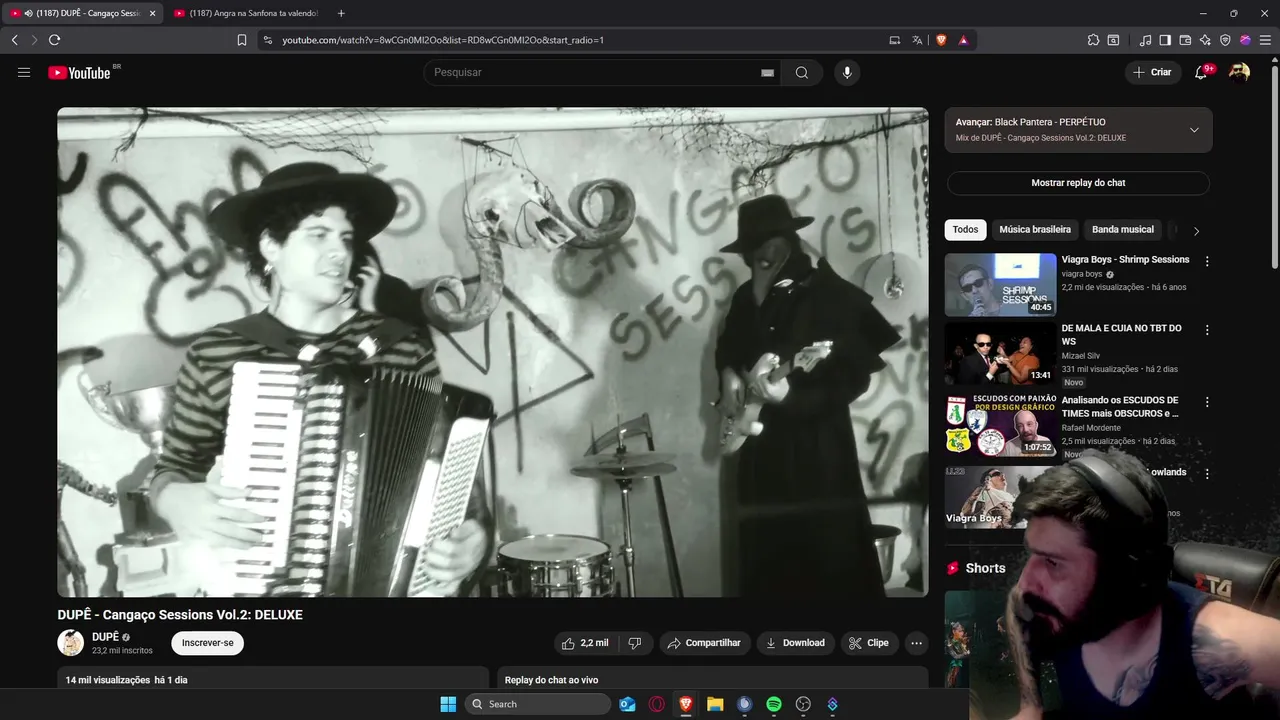Click the Inscrever-se subscribe button
Screen dimensions: 1280x720
207,643
